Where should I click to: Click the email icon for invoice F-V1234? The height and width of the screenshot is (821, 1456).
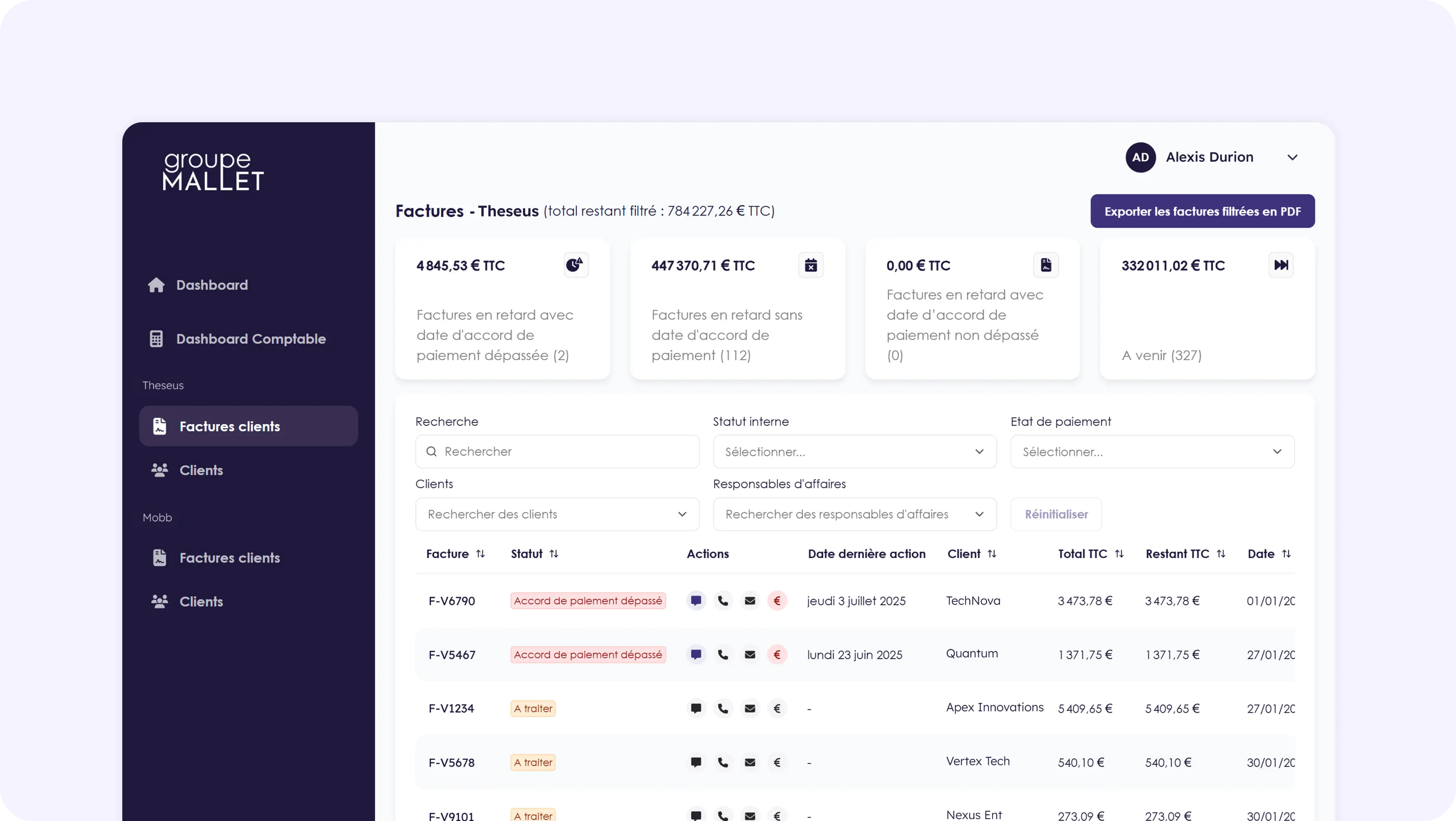(x=750, y=709)
